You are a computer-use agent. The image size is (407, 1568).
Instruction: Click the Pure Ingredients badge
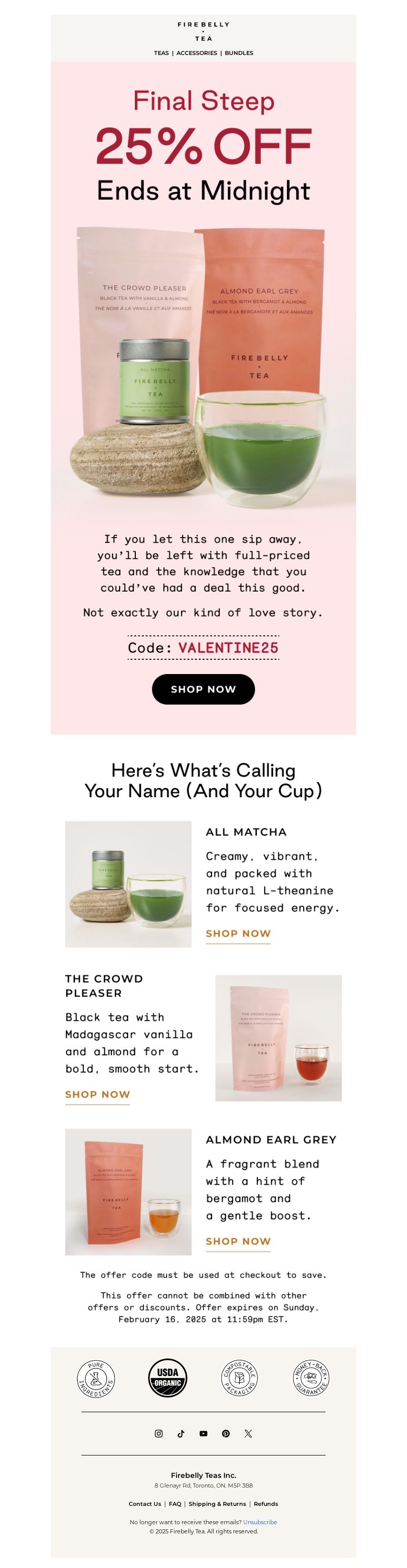point(96,1378)
